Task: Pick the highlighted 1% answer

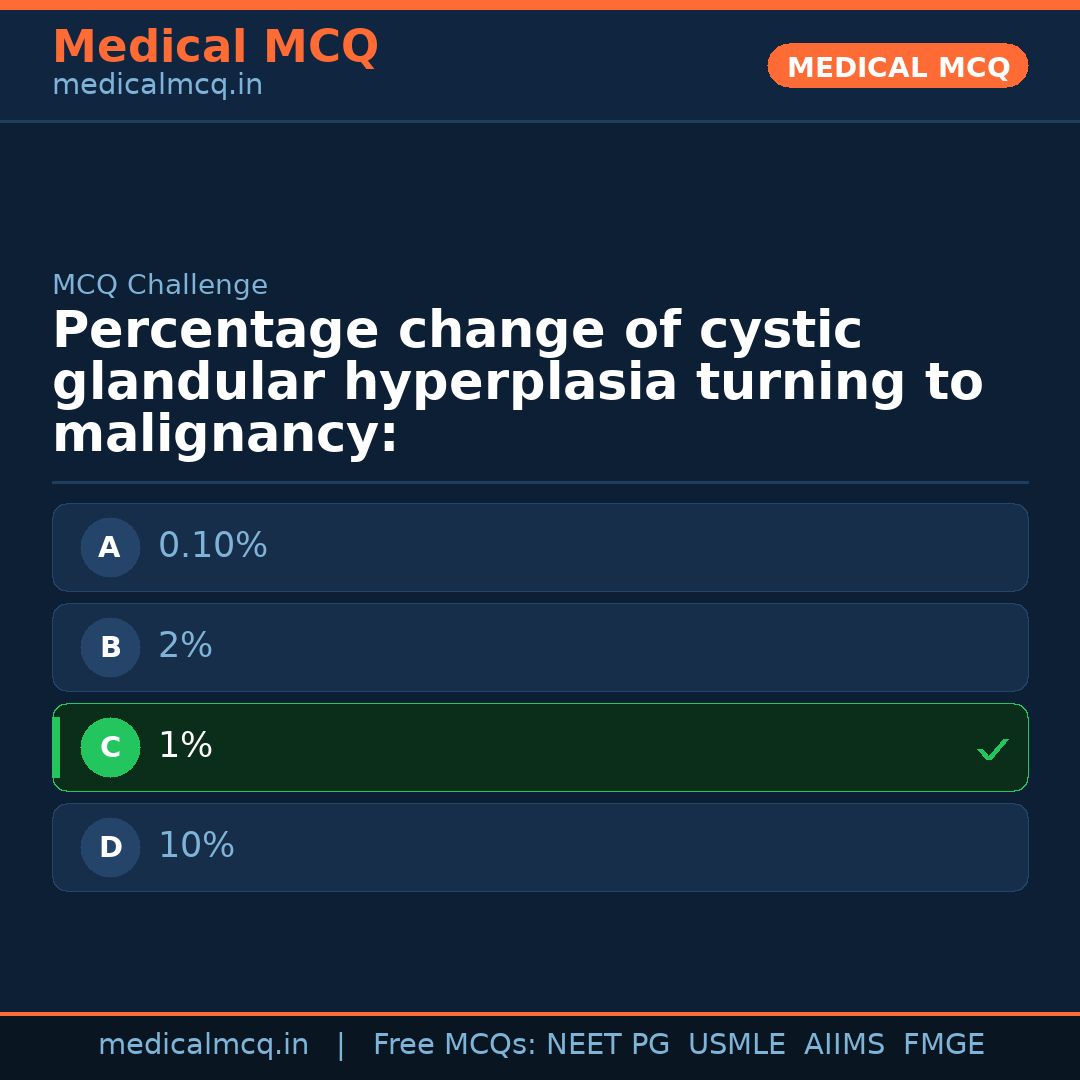Action: (540, 747)
